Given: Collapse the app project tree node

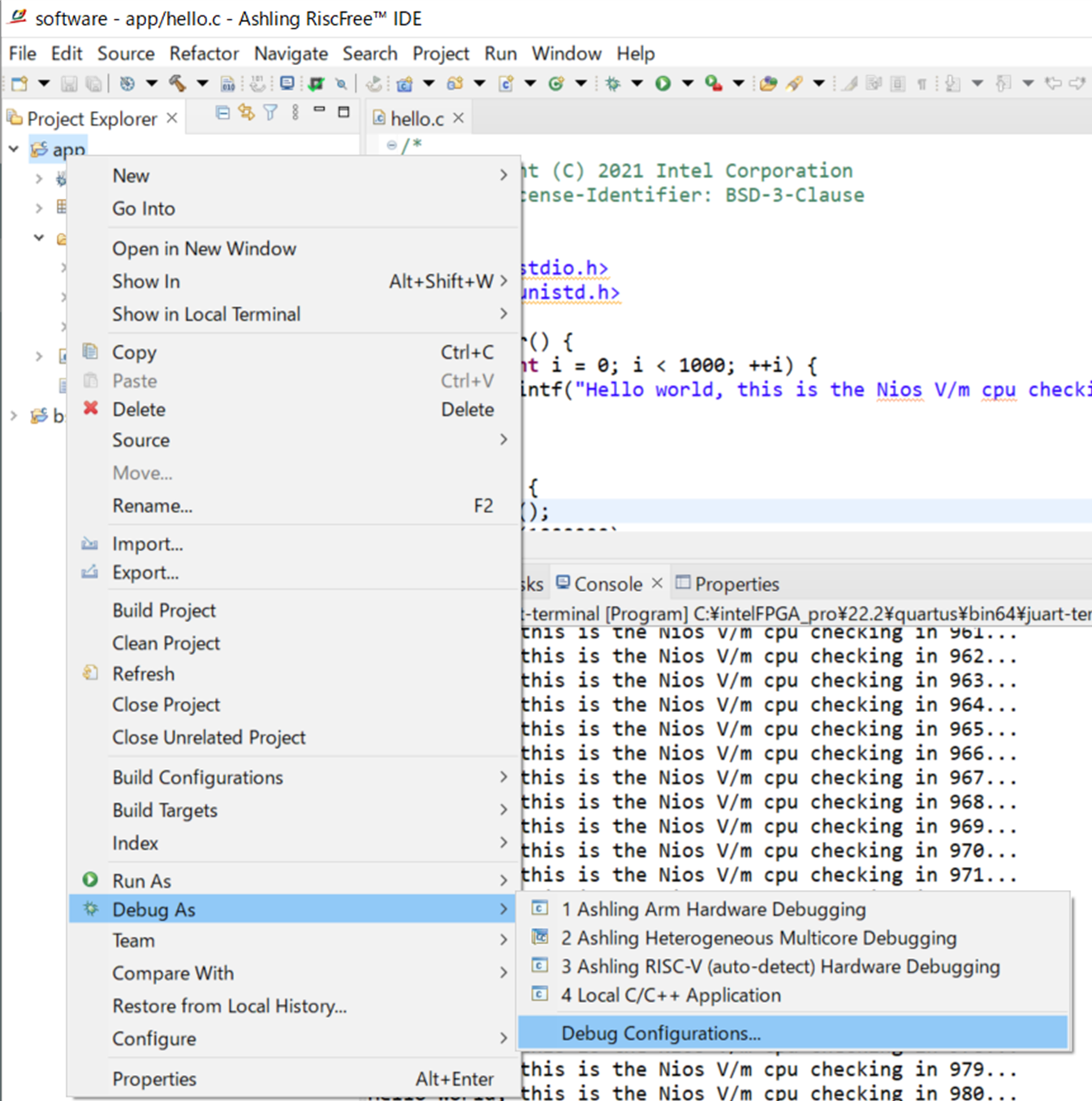Looking at the screenshot, I should [x=14, y=149].
